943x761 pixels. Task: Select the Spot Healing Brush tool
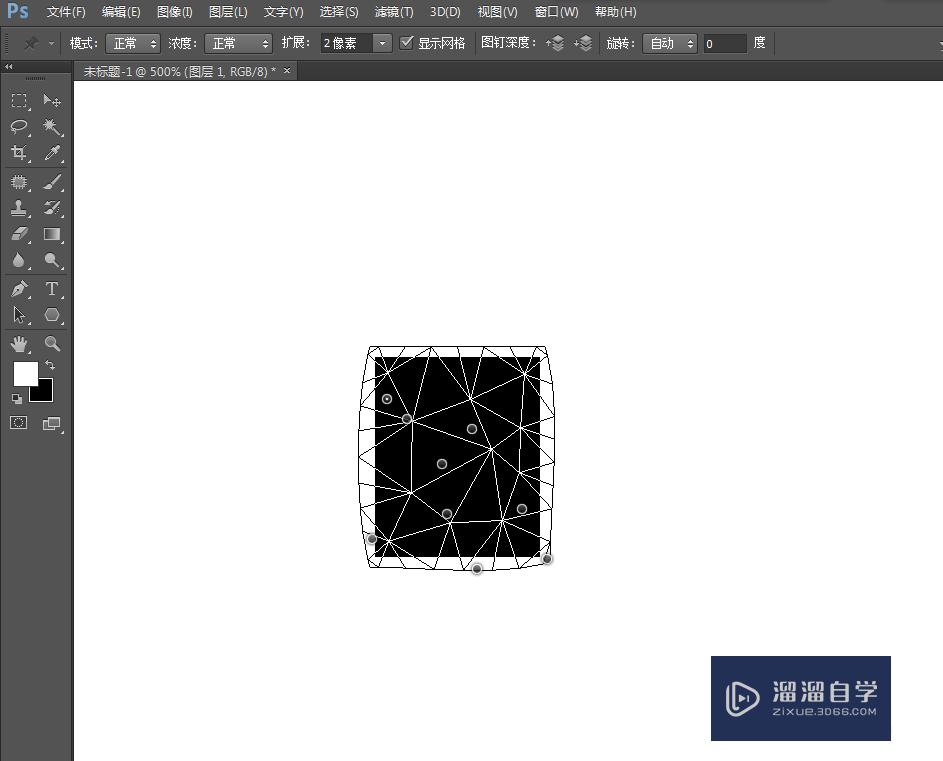tap(19, 182)
